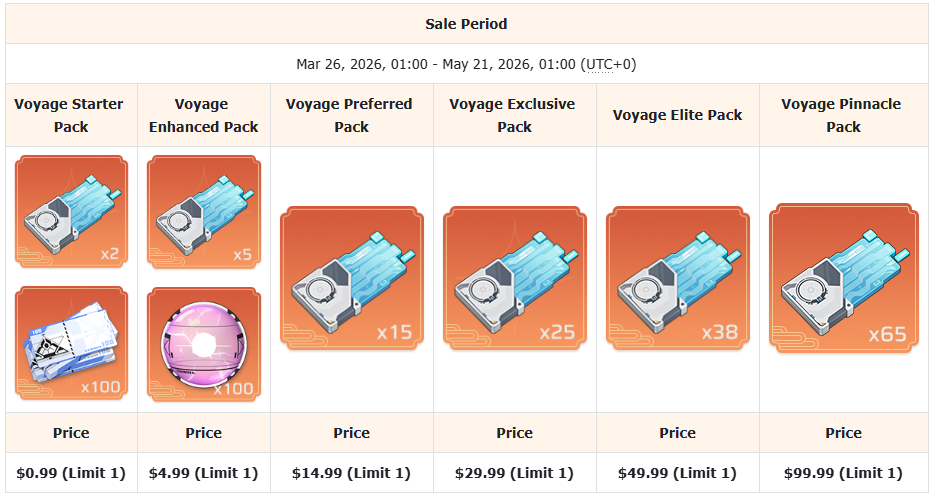Click the x2 item icon in Voyage Starter Pack
935x498 pixels.
pos(71,212)
